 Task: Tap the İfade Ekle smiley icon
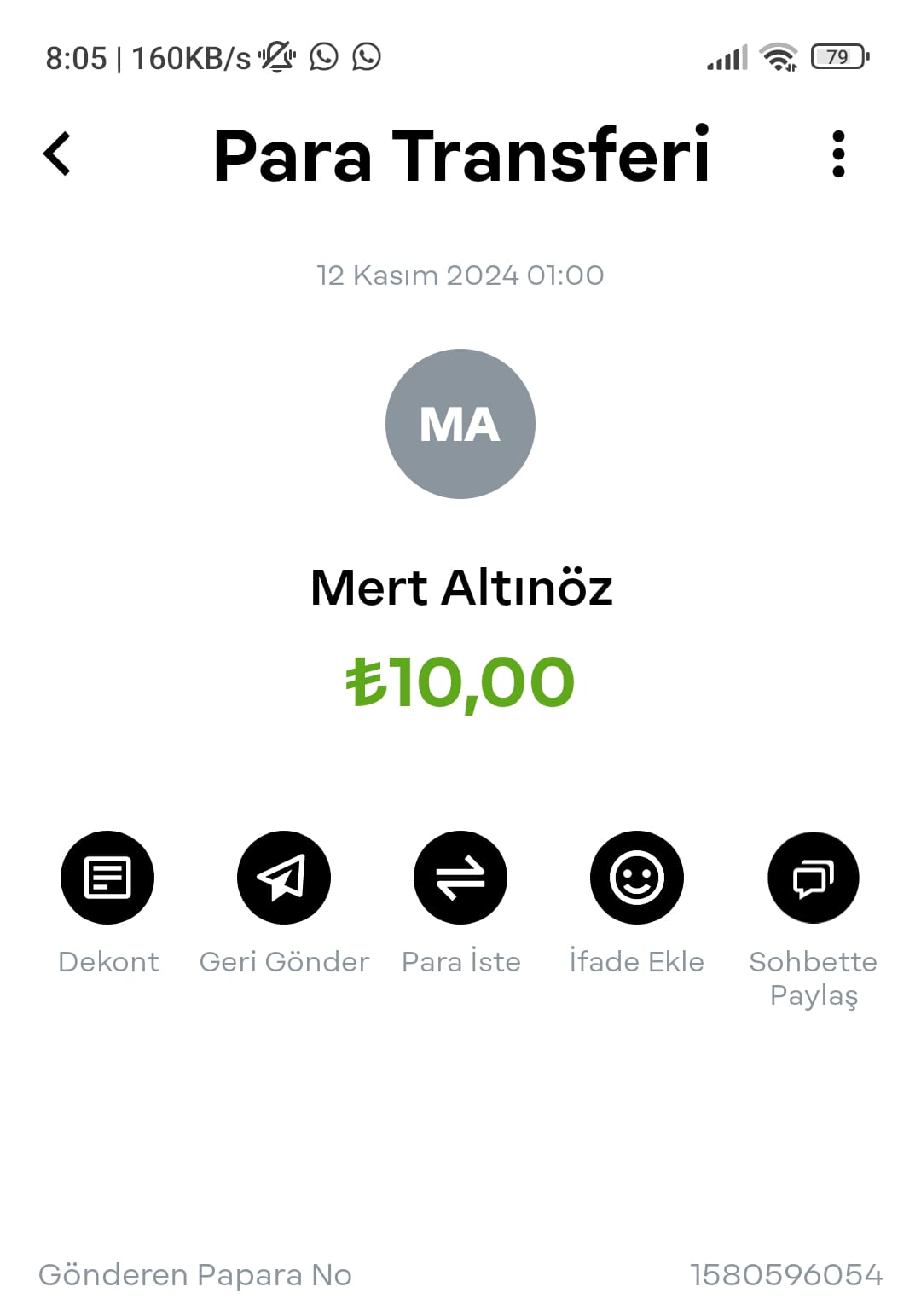pyautogui.click(x=637, y=877)
